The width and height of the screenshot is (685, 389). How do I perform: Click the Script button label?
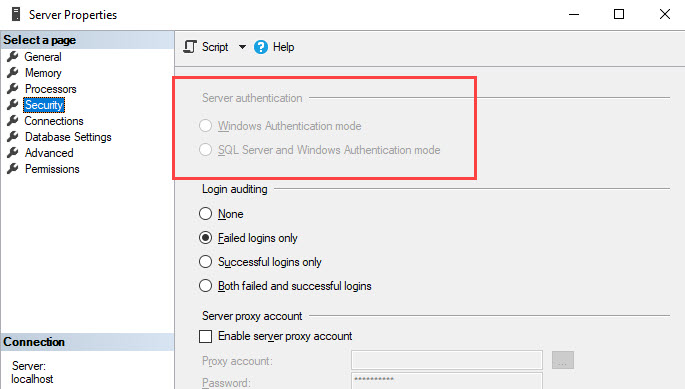point(215,47)
